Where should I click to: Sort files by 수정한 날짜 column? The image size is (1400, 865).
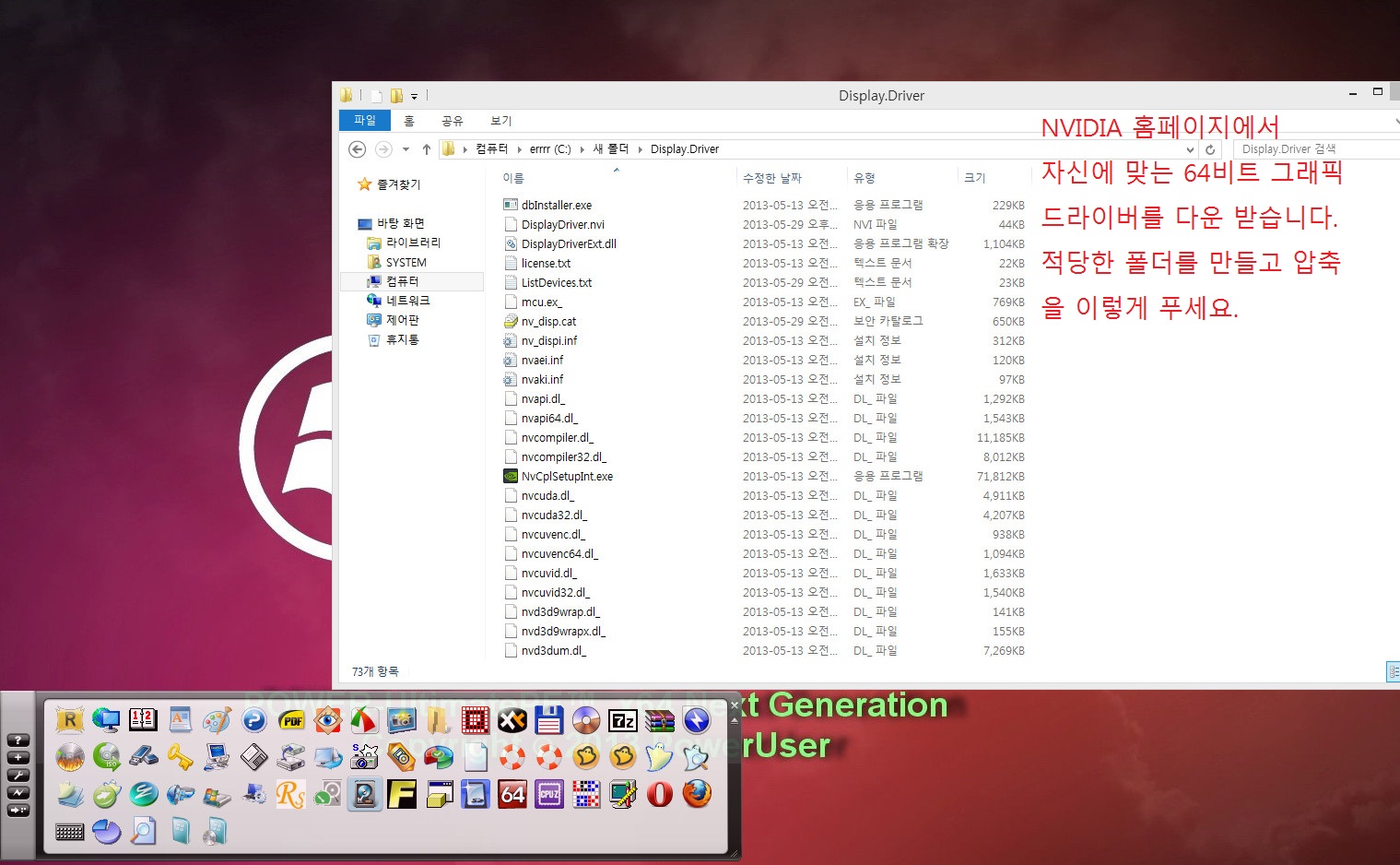coord(772,178)
